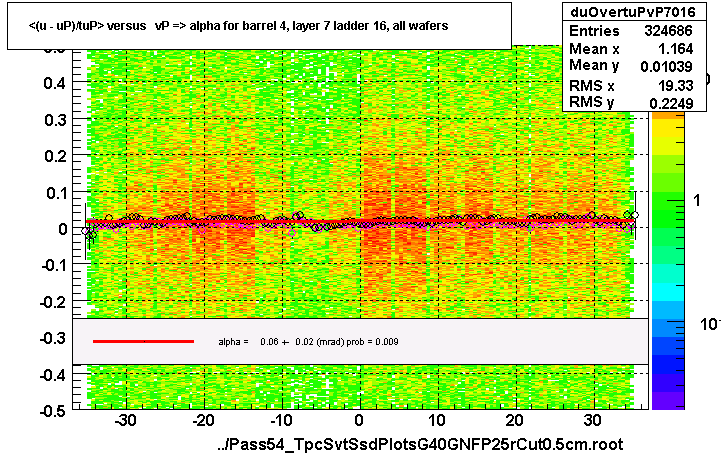Click the plot title text box
Screen dimensions: 721x455
pyautogui.click(x=259, y=26)
